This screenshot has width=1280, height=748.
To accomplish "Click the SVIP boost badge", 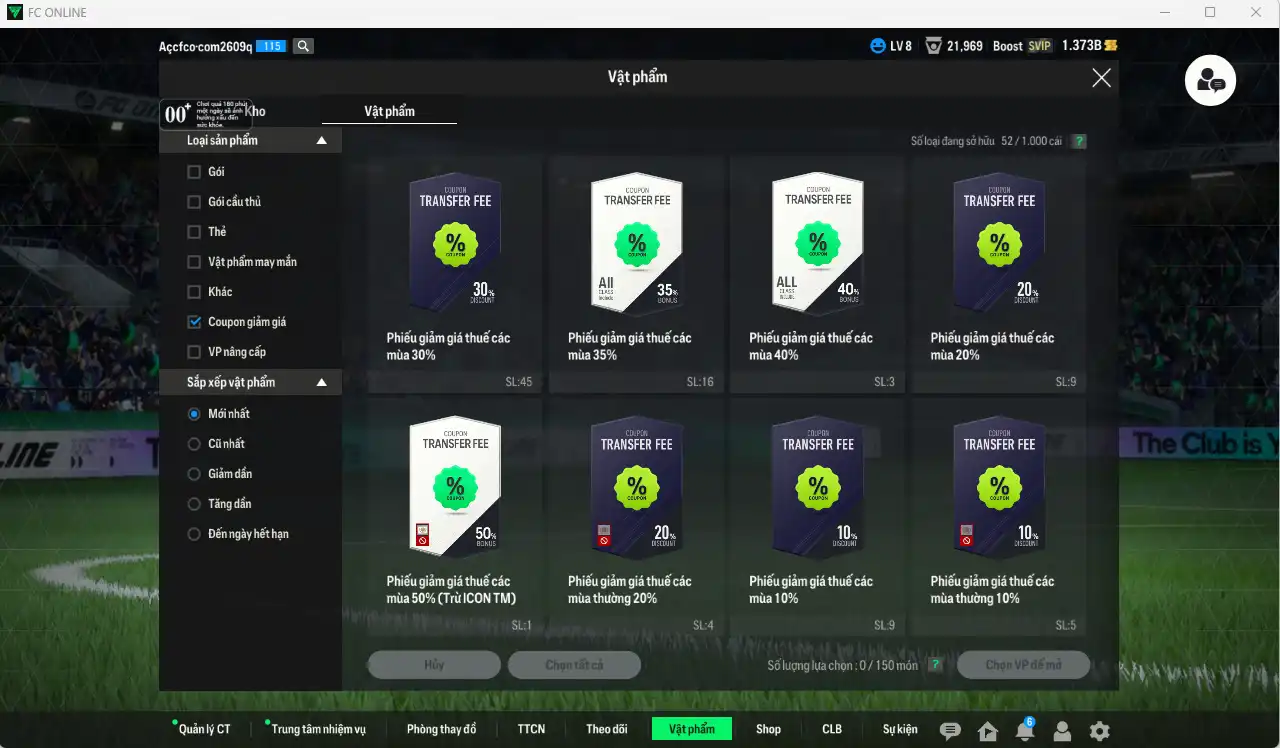I will pos(1040,46).
